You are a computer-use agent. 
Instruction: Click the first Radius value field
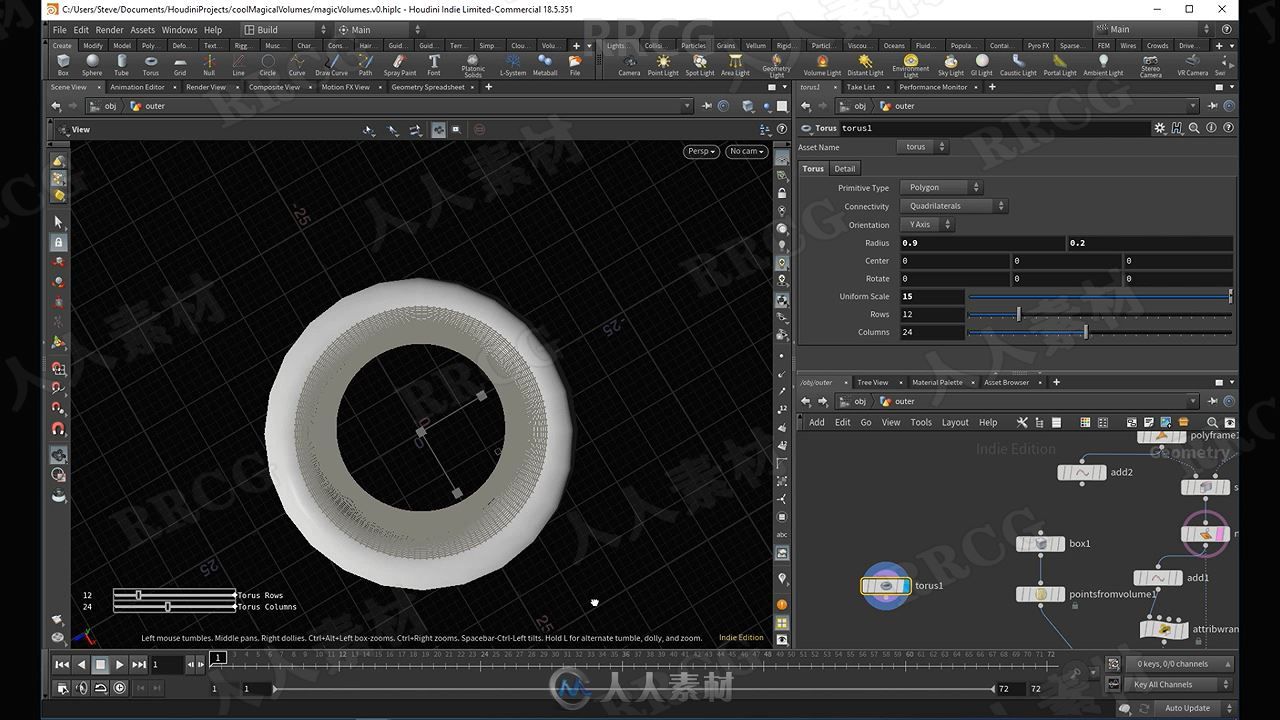coord(982,243)
